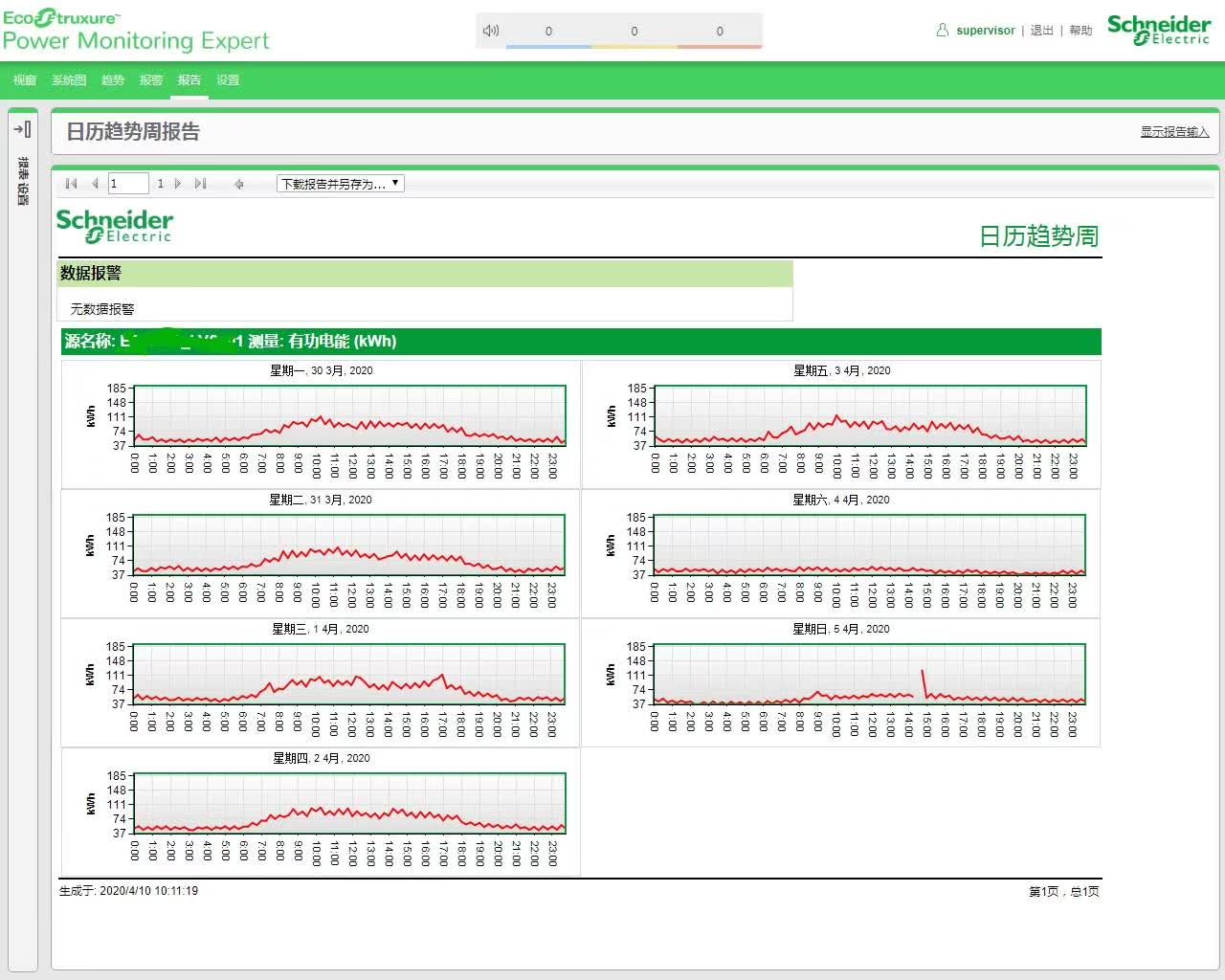Open the 视窗 menu tab
This screenshot has width=1225, height=980.
click(x=25, y=80)
